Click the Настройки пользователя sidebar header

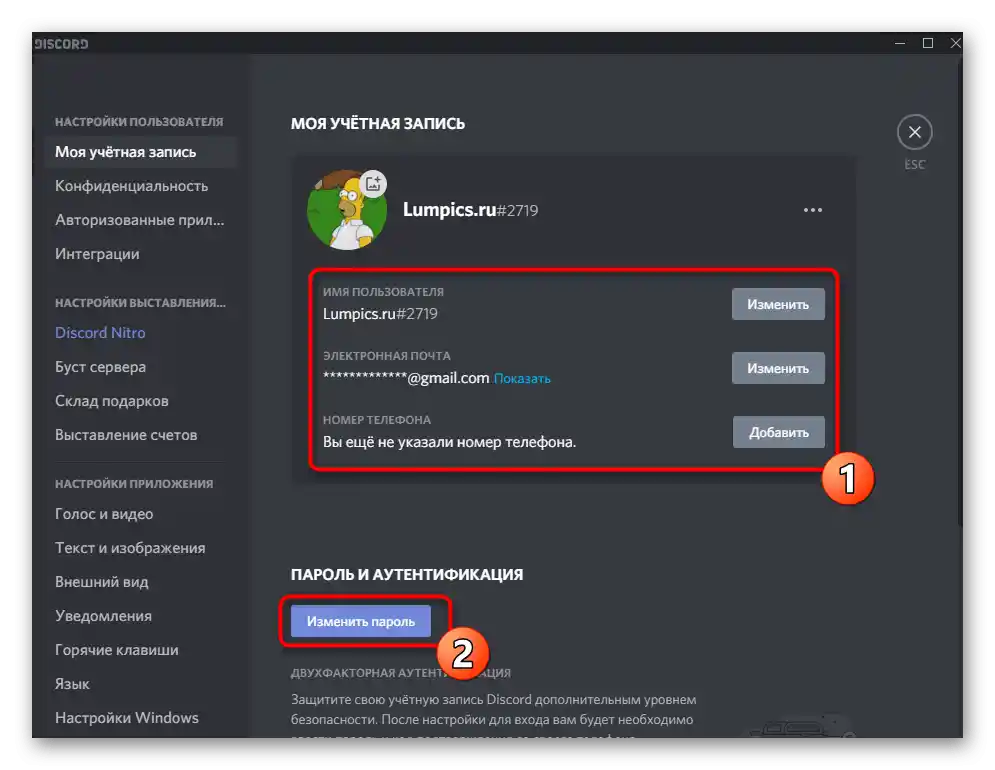click(x=139, y=122)
